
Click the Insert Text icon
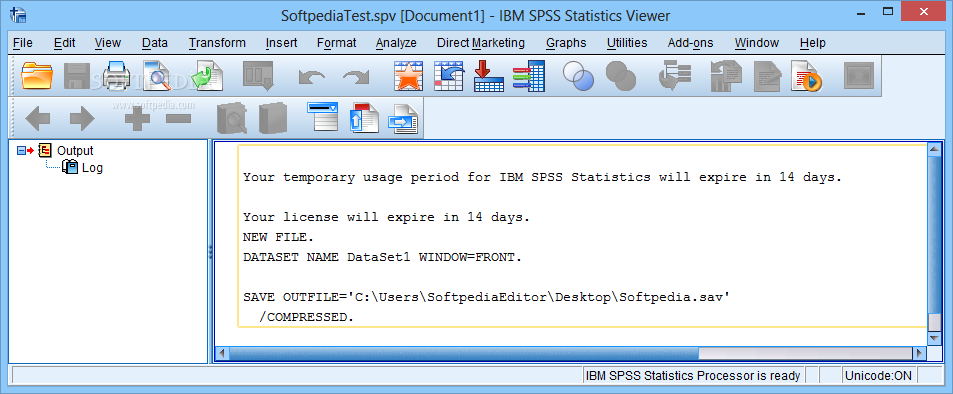pos(404,119)
